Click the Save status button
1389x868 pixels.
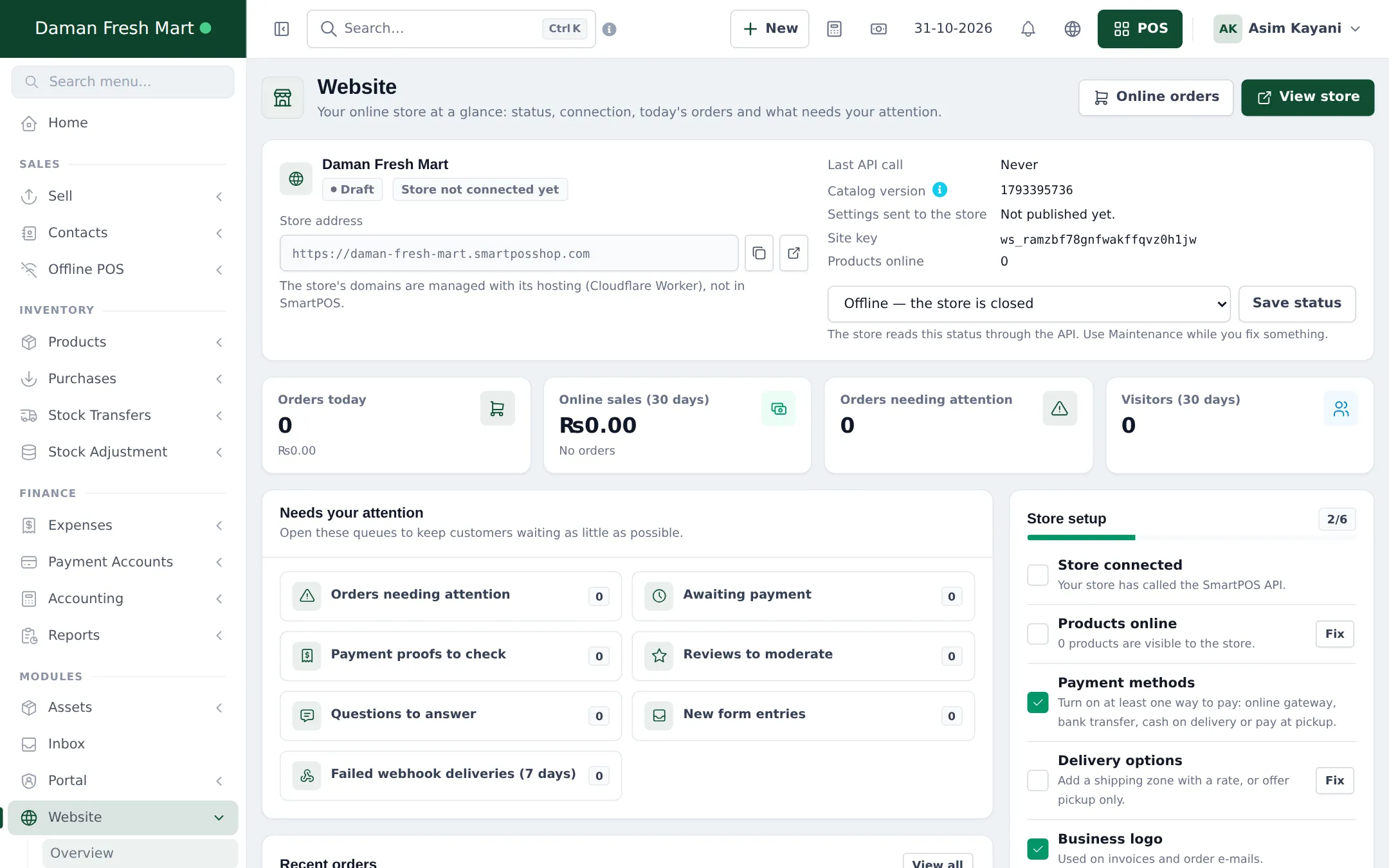click(1297, 303)
